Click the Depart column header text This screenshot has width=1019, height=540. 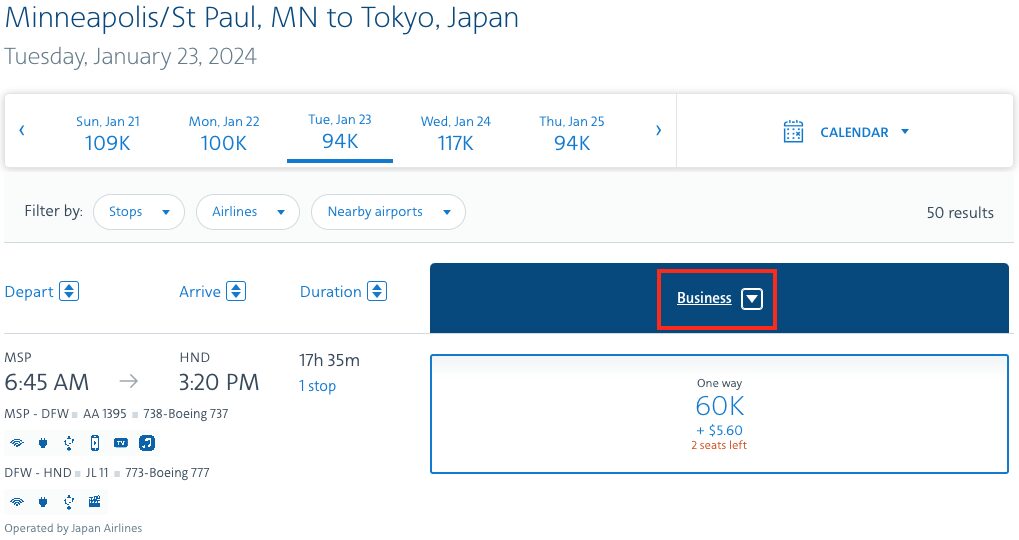pos(29,292)
